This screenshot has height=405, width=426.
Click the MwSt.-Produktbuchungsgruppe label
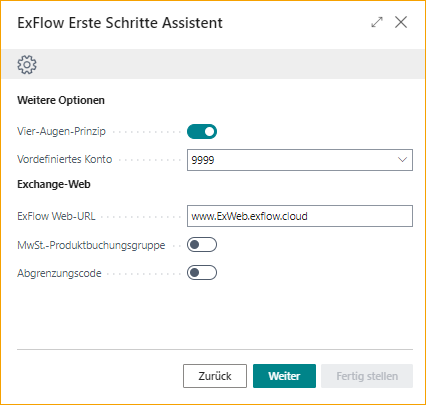pos(91,245)
